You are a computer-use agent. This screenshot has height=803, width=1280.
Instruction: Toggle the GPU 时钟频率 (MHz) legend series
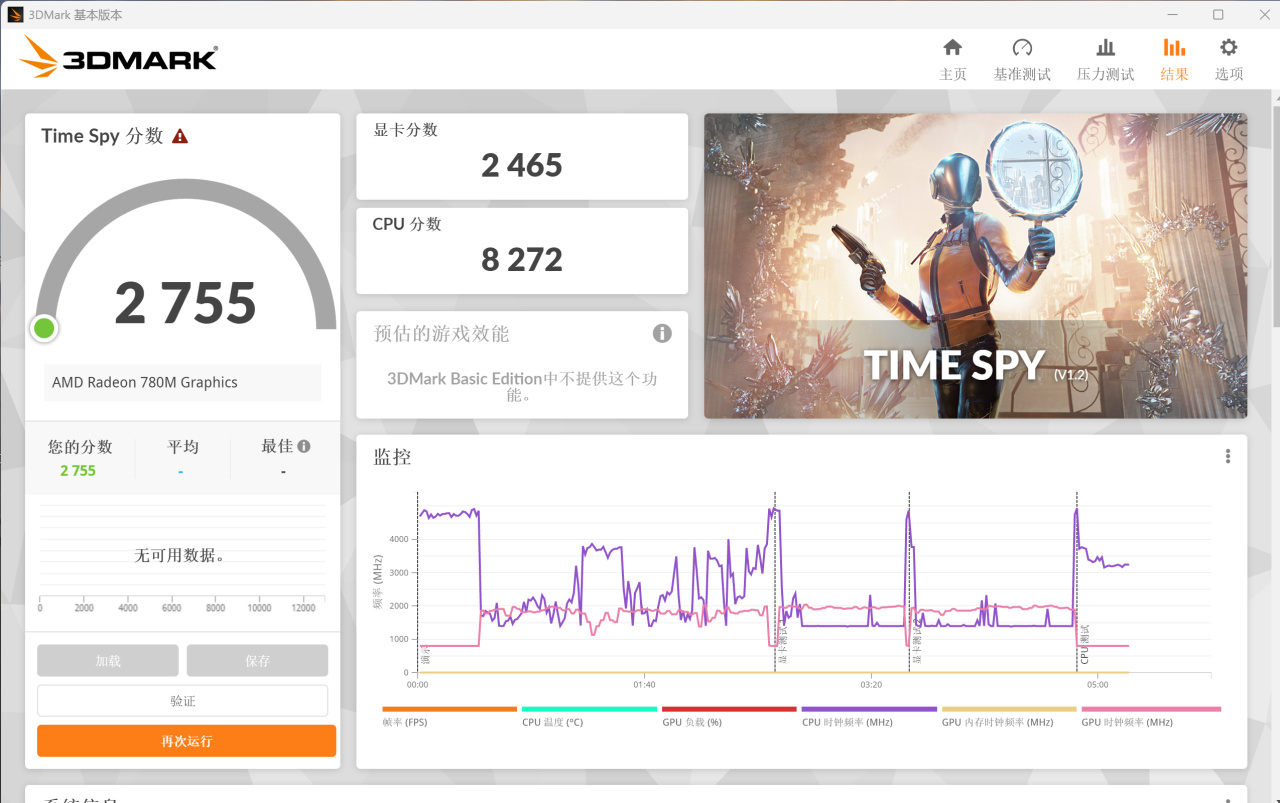pos(1151,716)
